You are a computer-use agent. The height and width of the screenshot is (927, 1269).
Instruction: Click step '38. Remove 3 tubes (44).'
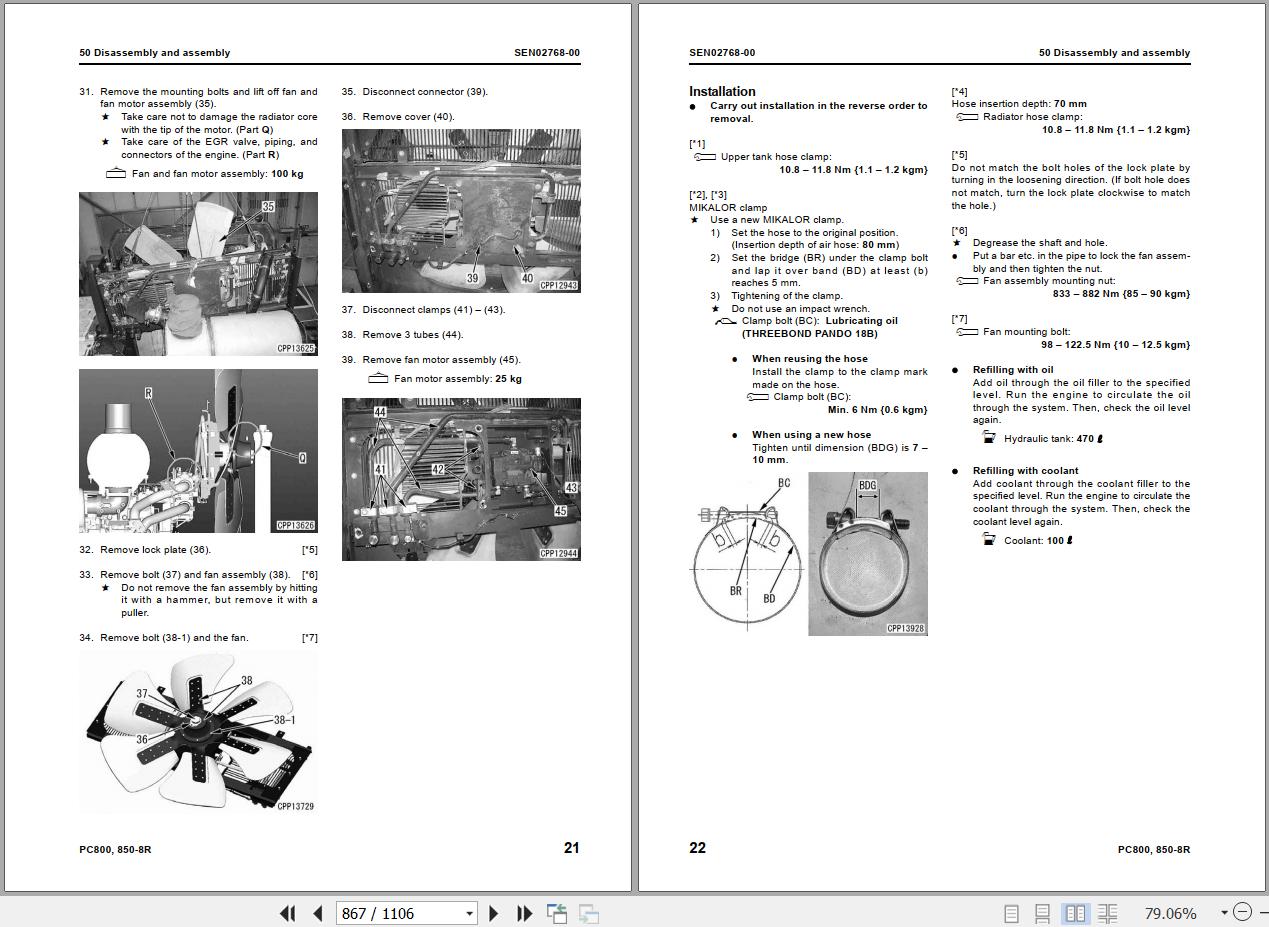tap(403, 335)
